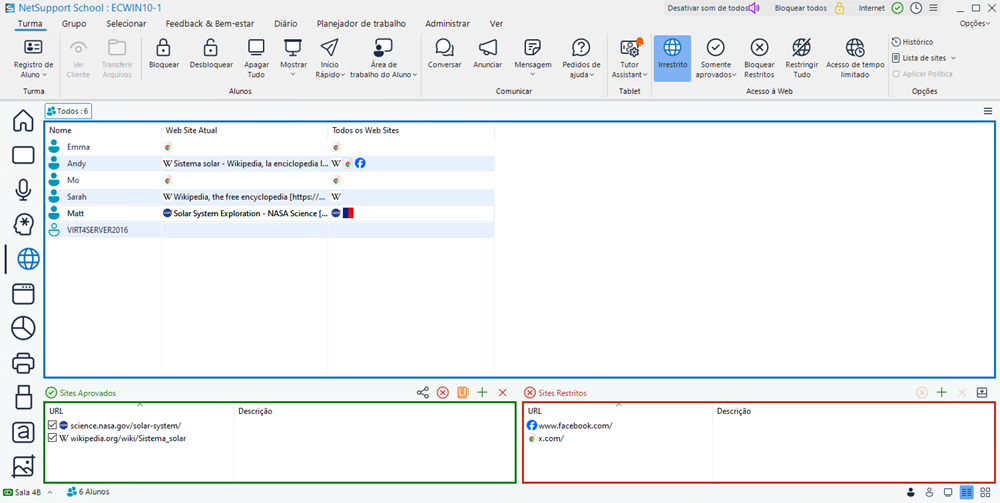
Task: Open the printer view in sidebar
Action: [24, 363]
